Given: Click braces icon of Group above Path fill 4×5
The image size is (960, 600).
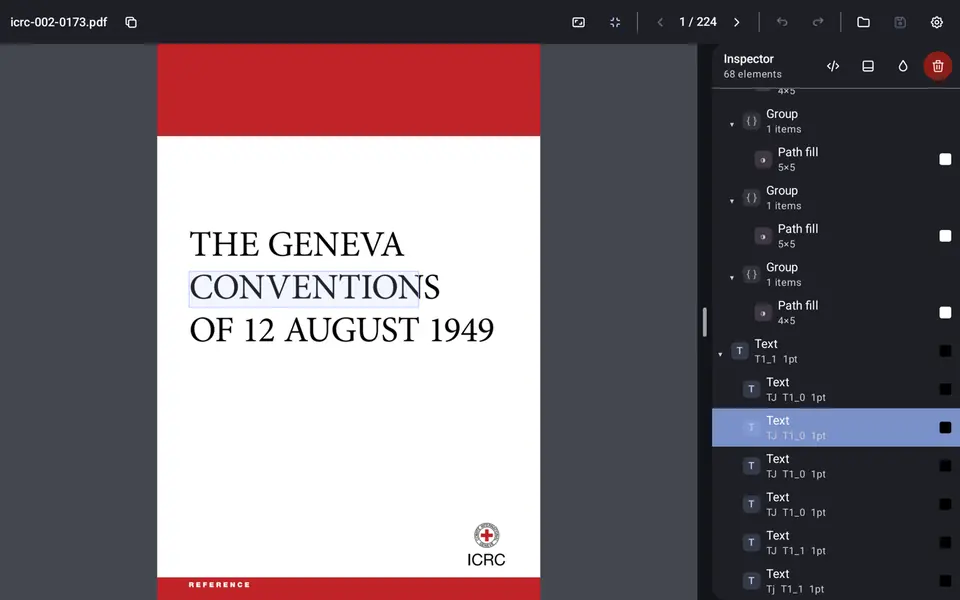Looking at the screenshot, I should (751, 274).
